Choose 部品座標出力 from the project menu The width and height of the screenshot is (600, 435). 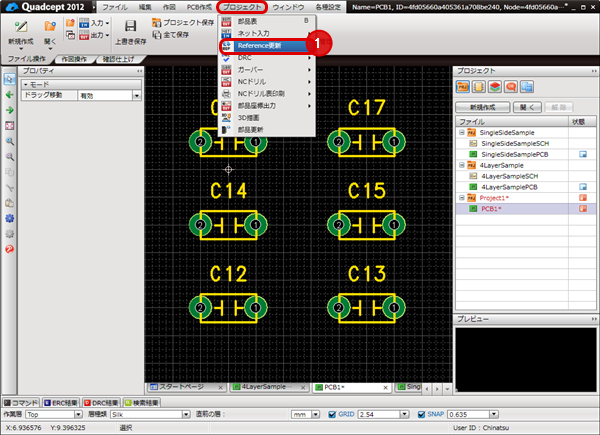pyautogui.click(x=267, y=106)
